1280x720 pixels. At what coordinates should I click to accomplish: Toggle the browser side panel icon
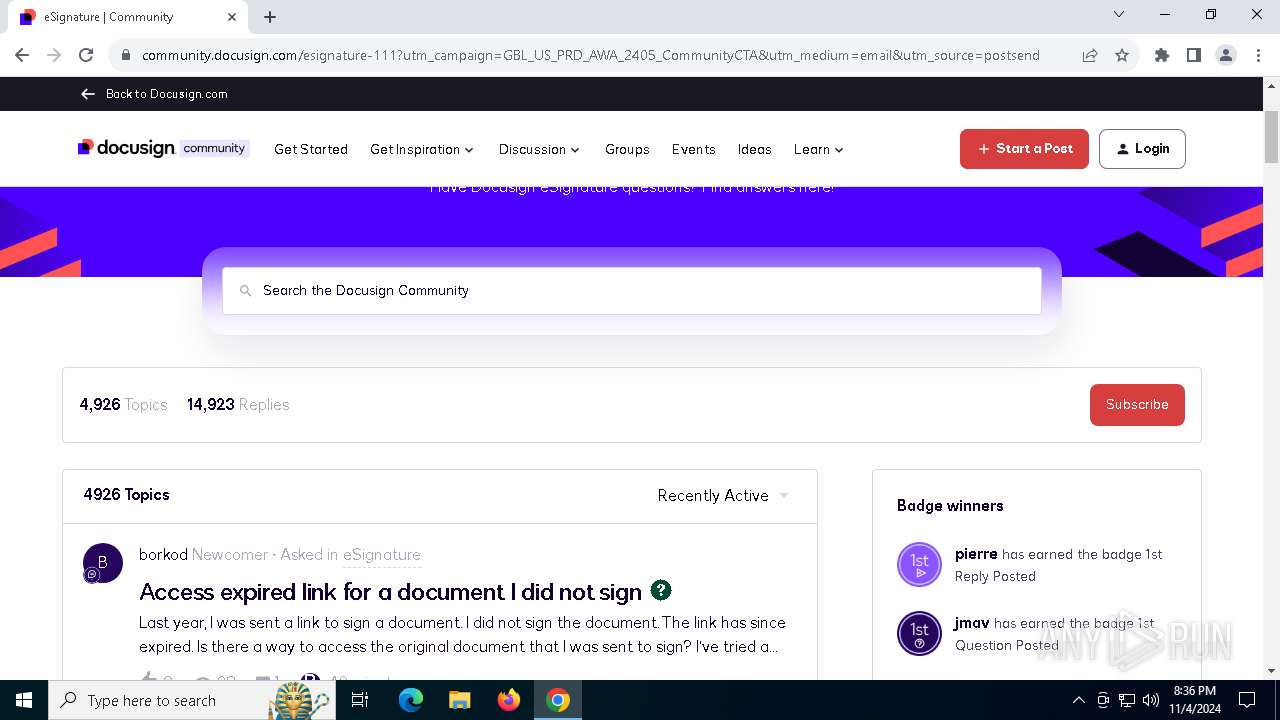tap(1194, 55)
